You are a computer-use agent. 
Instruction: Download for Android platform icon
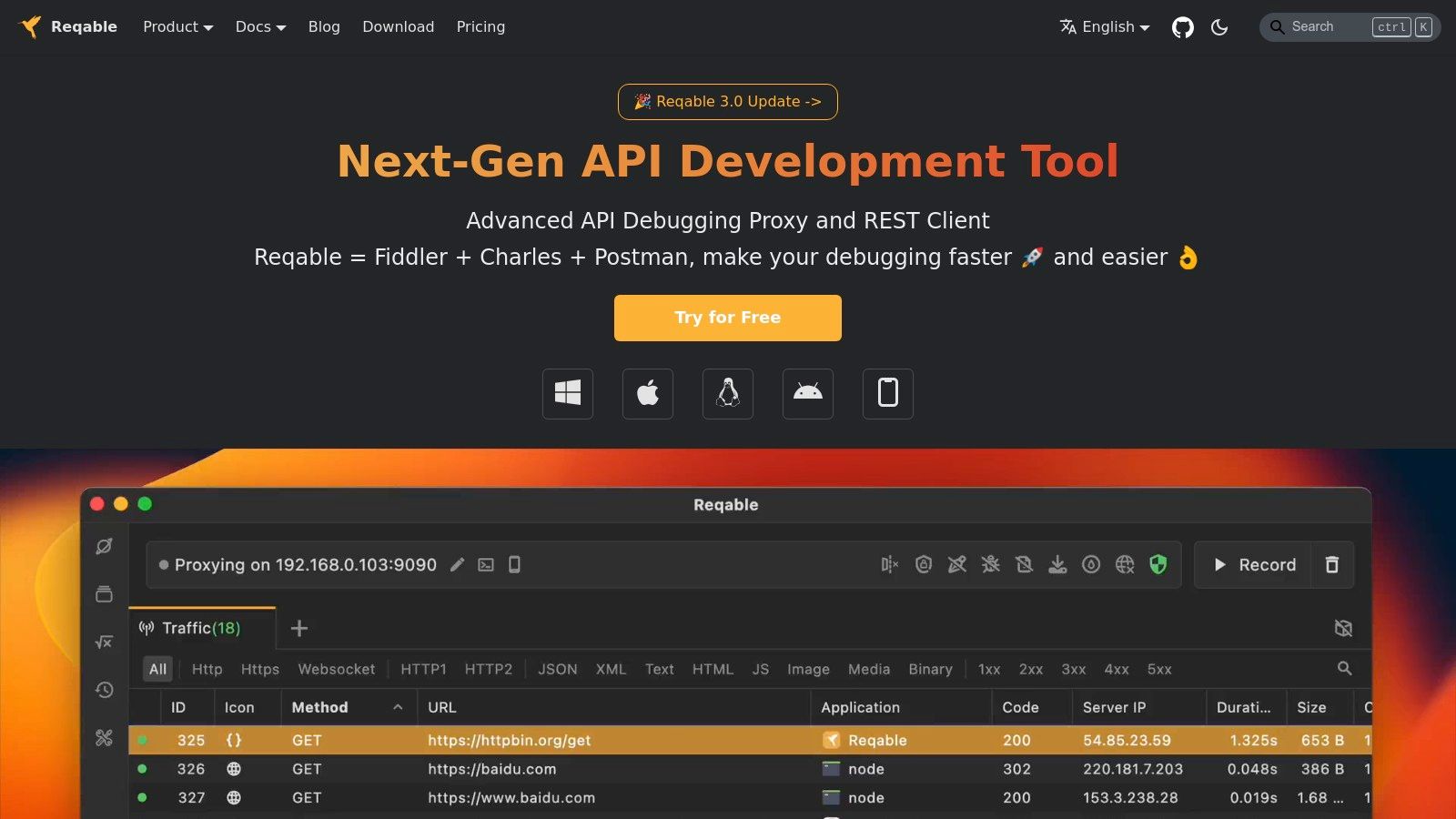tap(808, 394)
